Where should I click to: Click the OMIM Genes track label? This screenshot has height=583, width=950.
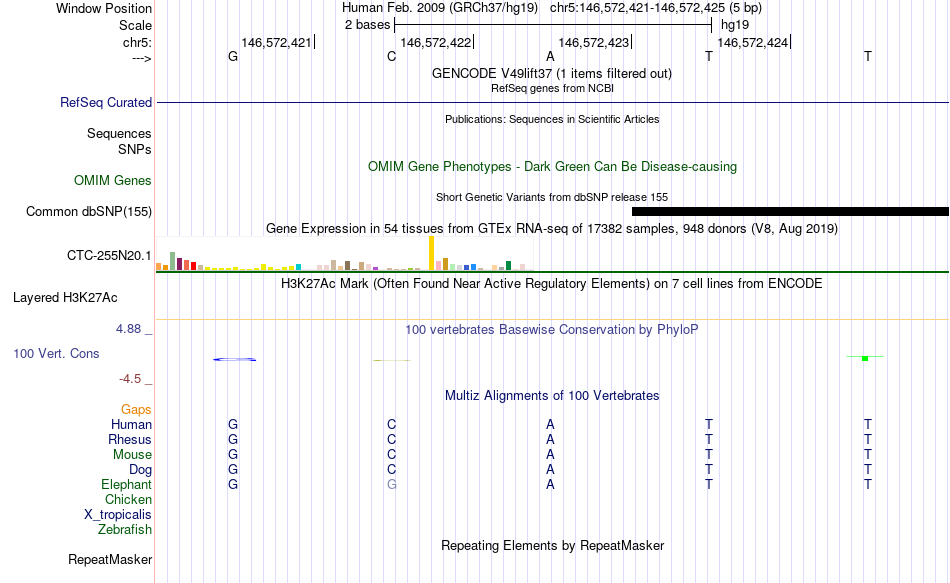[x=113, y=181]
